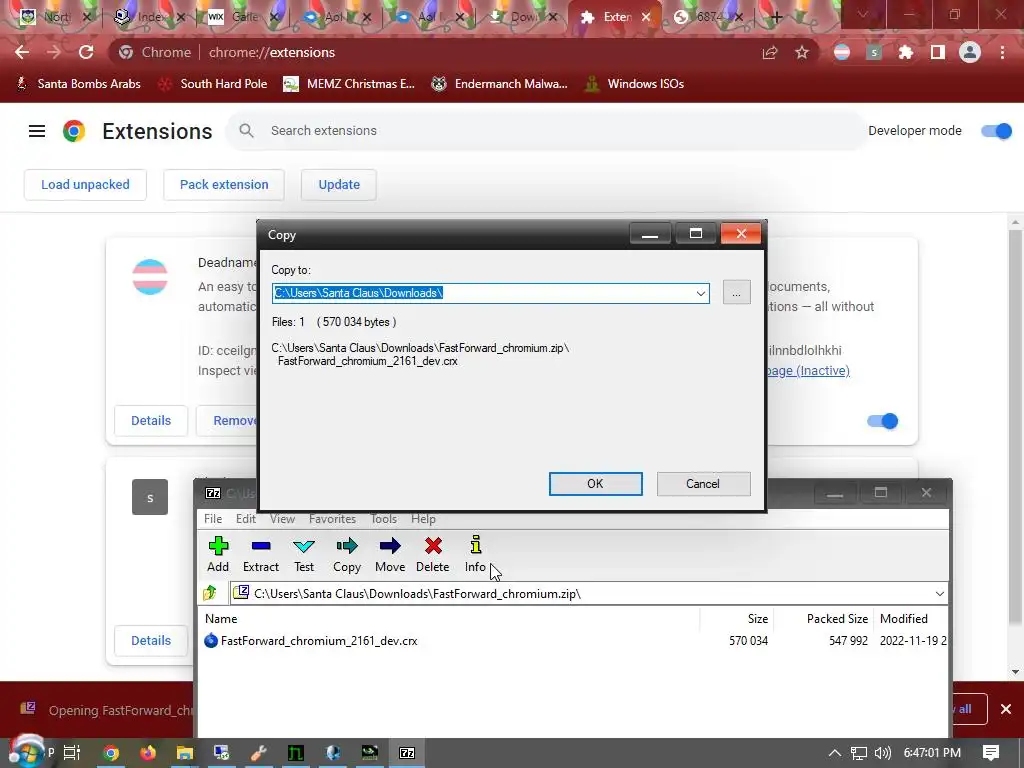Screen dimensions: 1024x768
Task: Open Chrome from the taskbar
Action: tap(111, 753)
